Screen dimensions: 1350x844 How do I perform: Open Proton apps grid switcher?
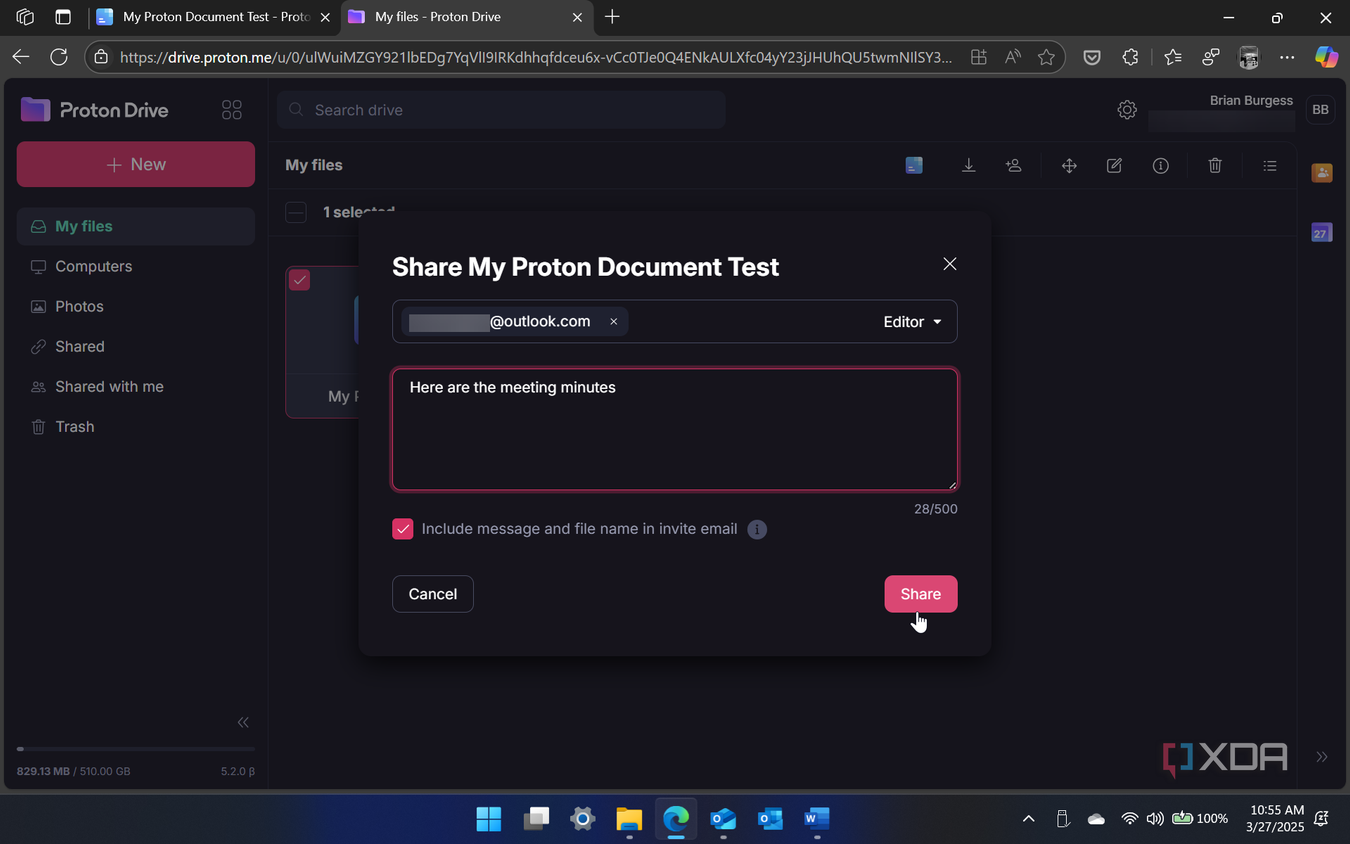(x=232, y=110)
